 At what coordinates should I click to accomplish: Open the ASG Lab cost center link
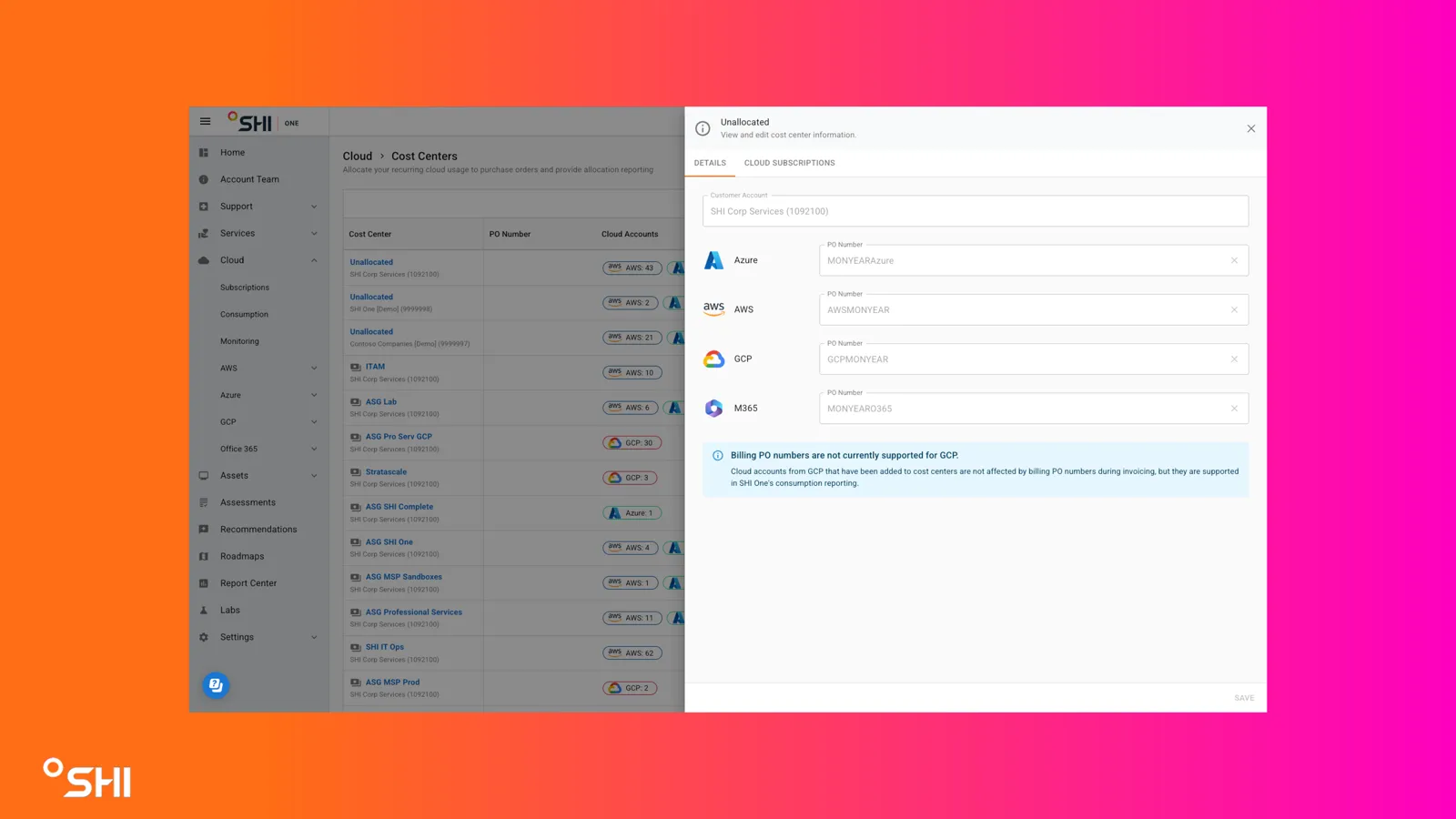coord(381,401)
